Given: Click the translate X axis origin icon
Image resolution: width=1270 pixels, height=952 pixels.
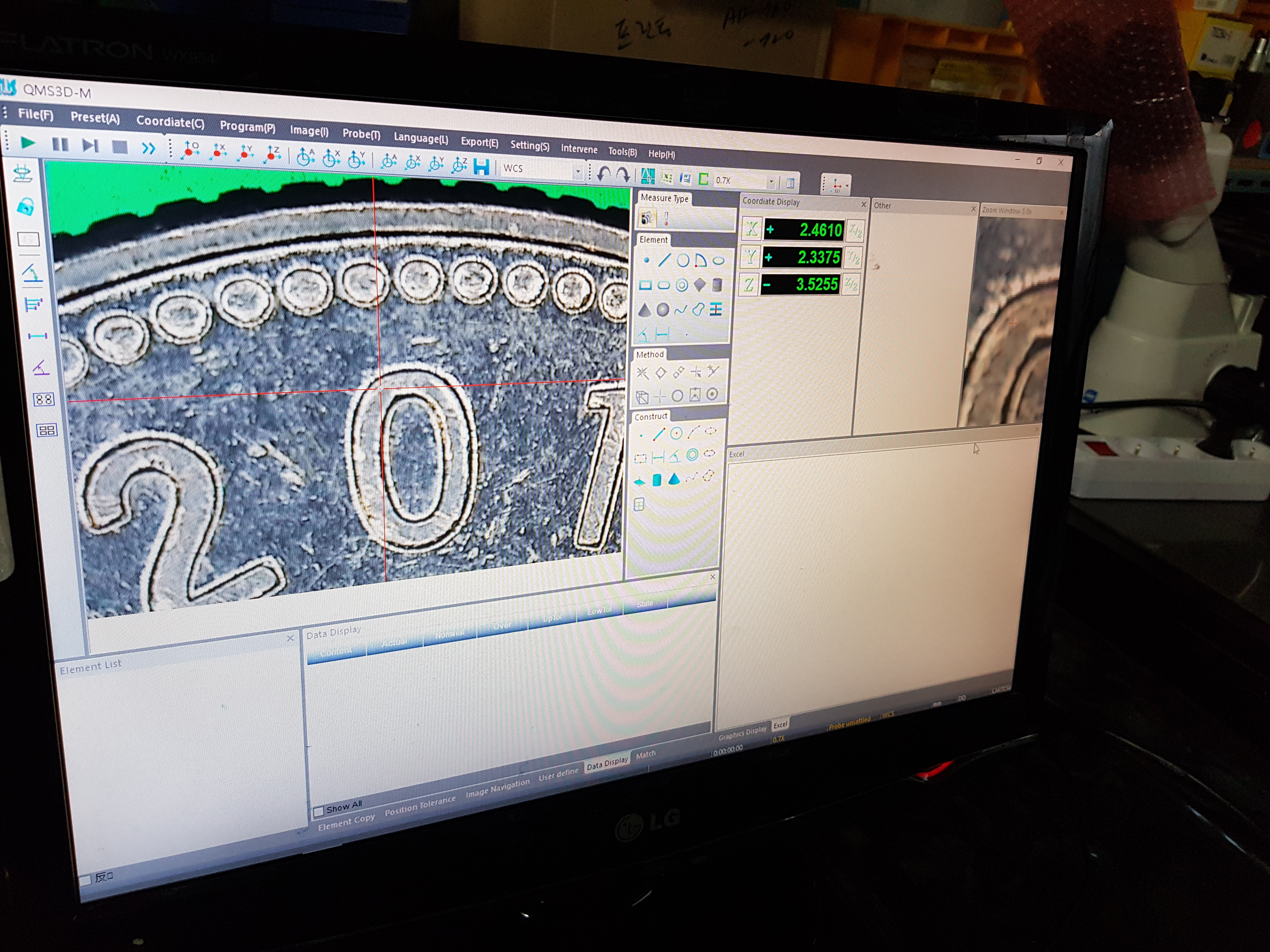Looking at the screenshot, I should click(x=218, y=151).
